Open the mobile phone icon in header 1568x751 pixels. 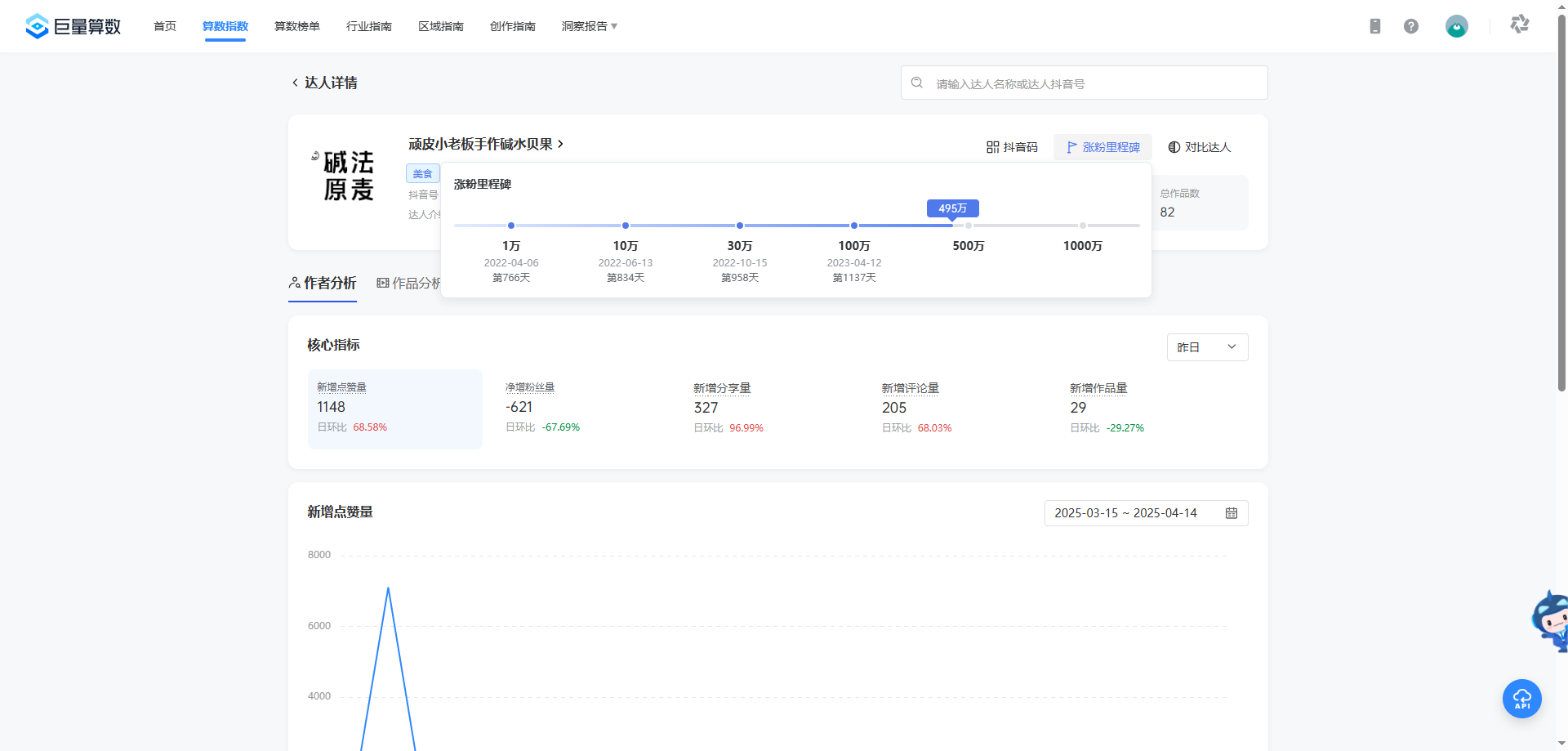tap(1375, 26)
